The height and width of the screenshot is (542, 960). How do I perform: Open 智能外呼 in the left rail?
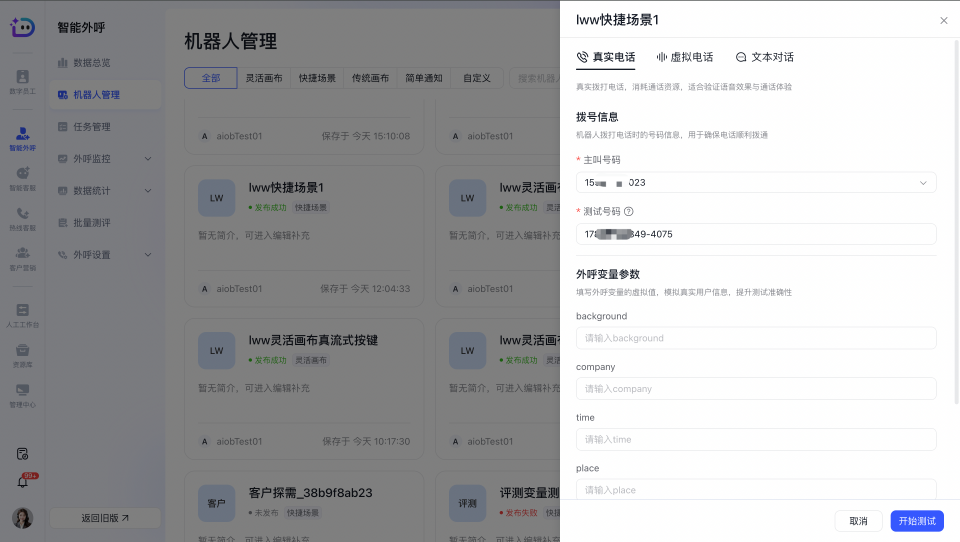22,139
